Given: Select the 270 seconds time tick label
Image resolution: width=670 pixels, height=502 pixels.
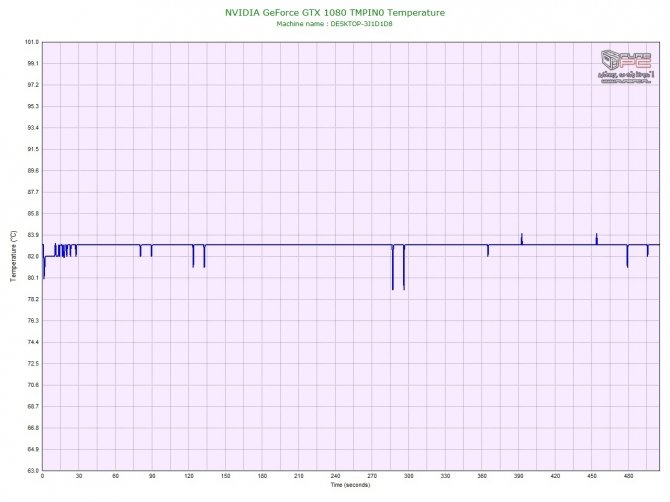Looking at the screenshot, I should click(x=372, y=476).
